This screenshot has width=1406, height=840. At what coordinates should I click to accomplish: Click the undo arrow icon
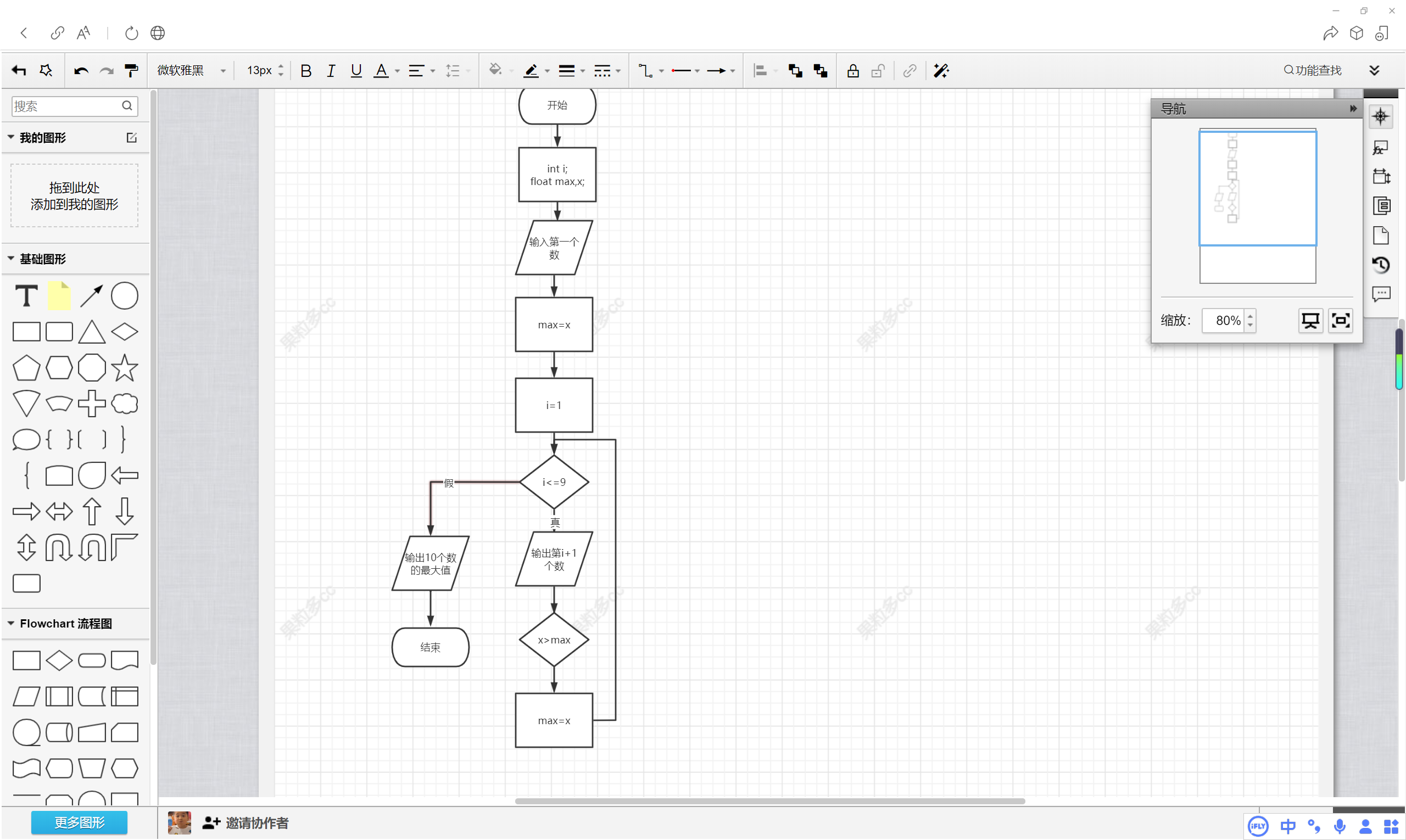pos(81,71)
